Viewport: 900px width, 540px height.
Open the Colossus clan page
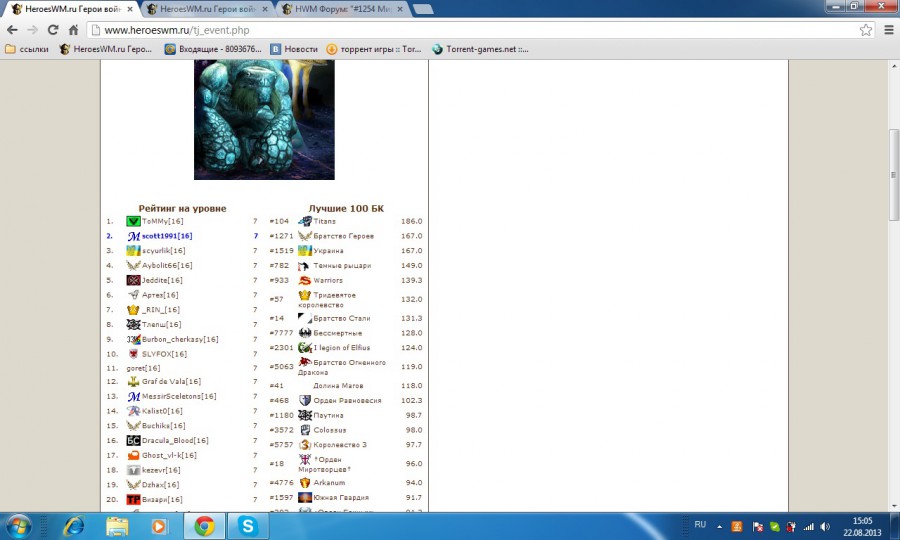(x=329, y=430)
